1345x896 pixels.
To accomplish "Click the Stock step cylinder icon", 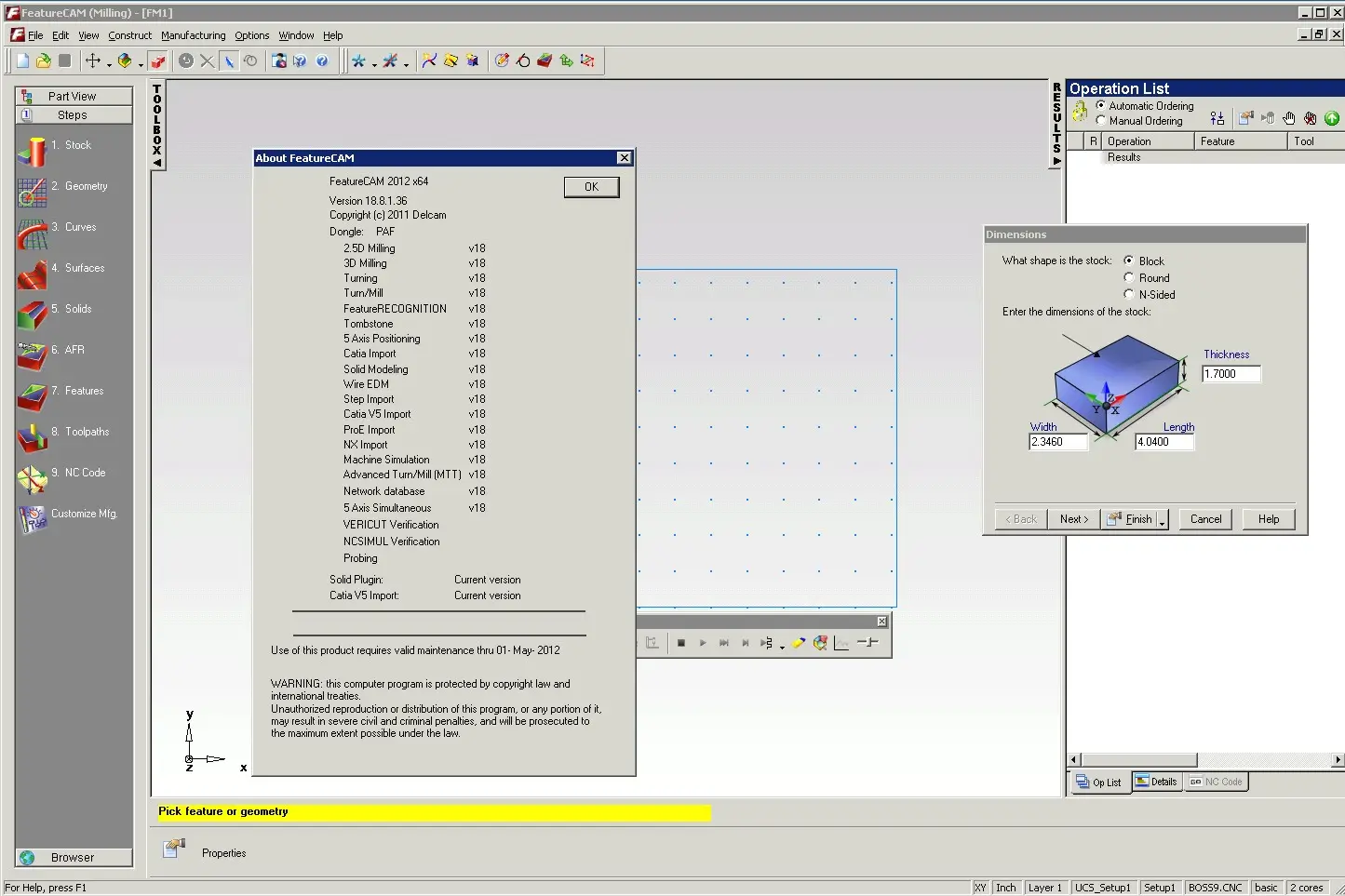I will 32,151.
